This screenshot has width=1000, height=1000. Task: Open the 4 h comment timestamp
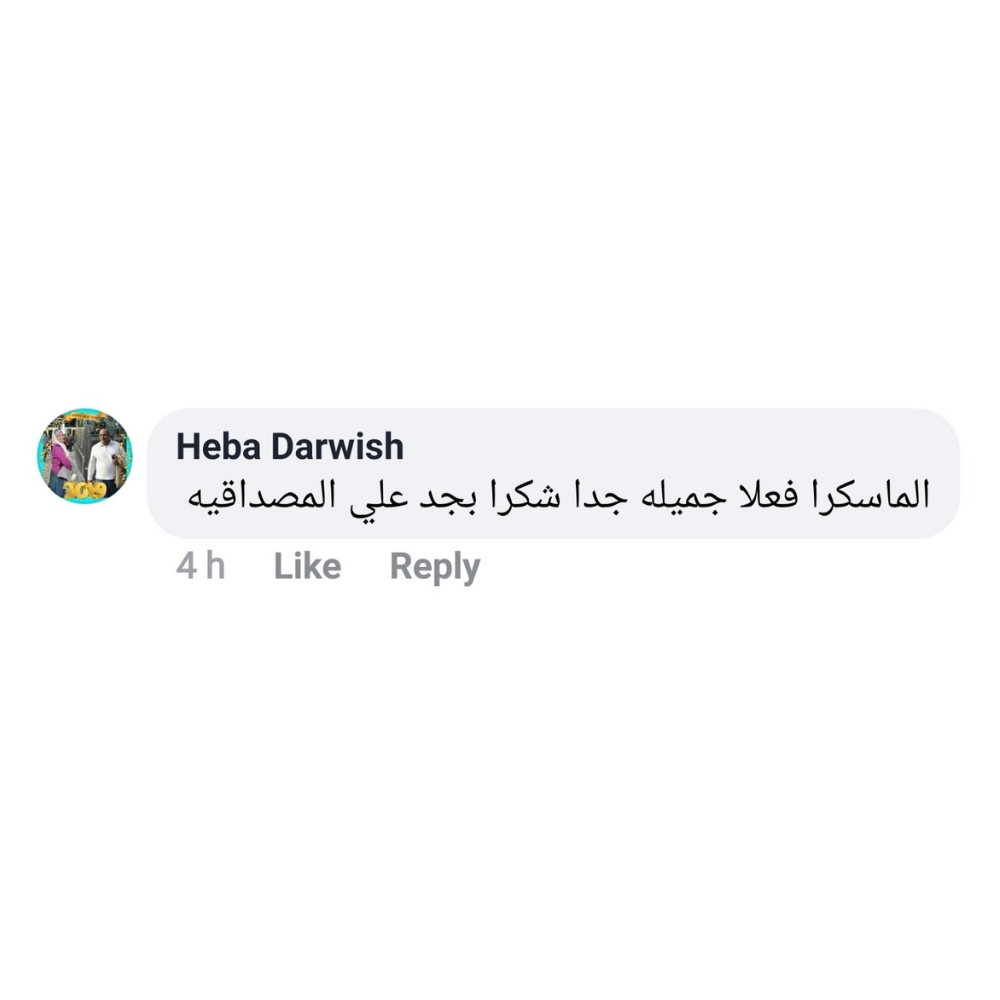(x=200, y=566)
